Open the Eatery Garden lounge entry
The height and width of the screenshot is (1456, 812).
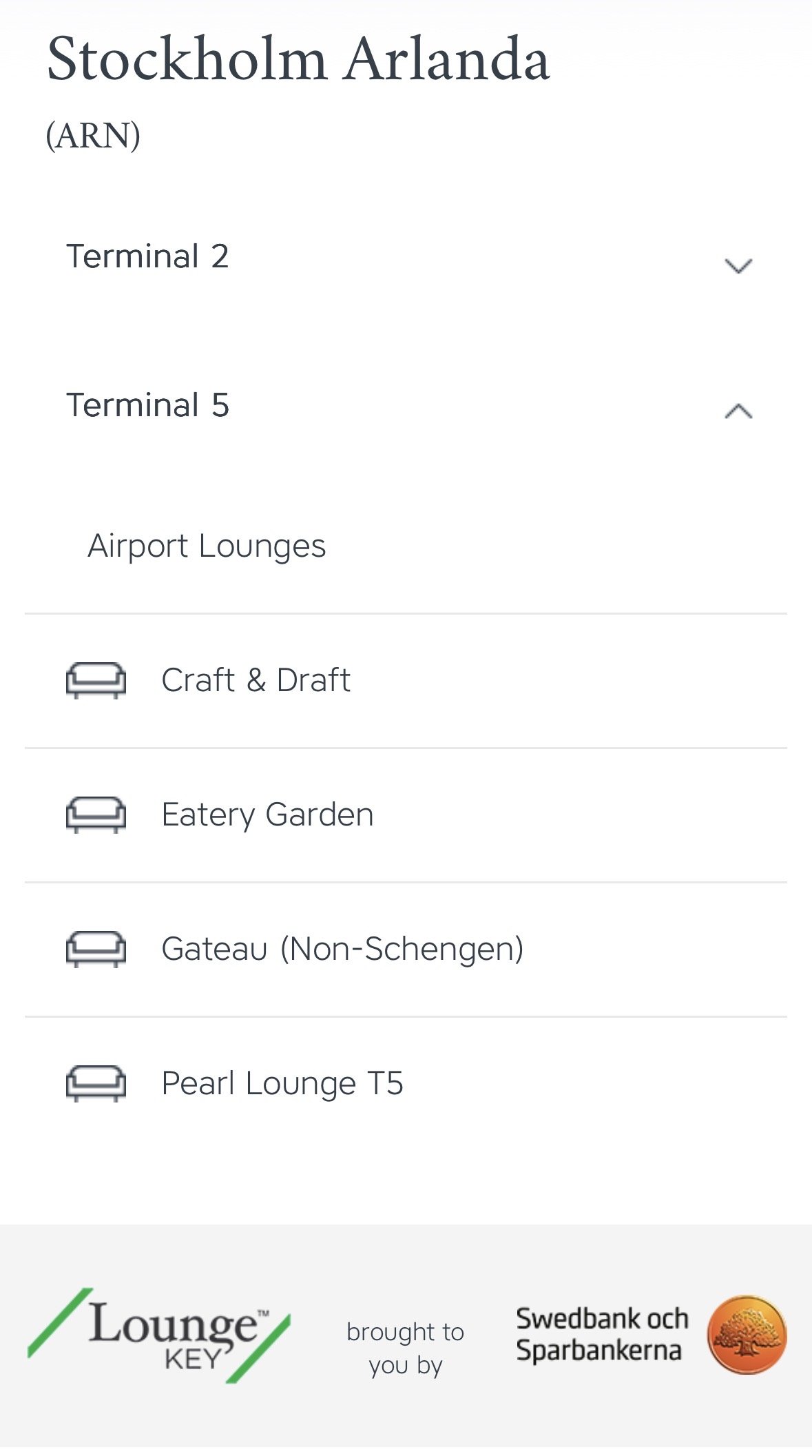coord(406,815)
